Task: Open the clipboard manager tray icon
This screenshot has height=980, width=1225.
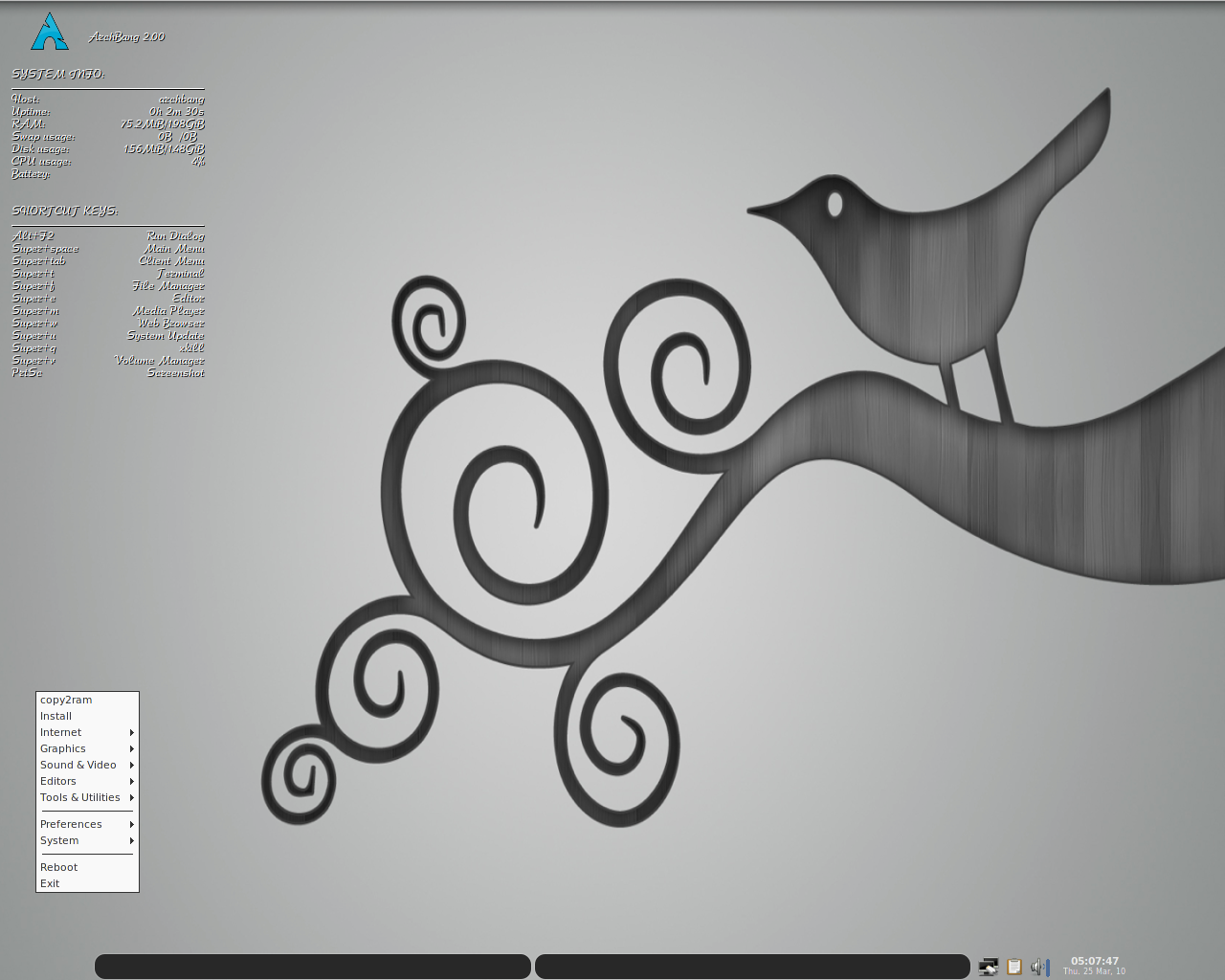Action: pos(1014,967)
